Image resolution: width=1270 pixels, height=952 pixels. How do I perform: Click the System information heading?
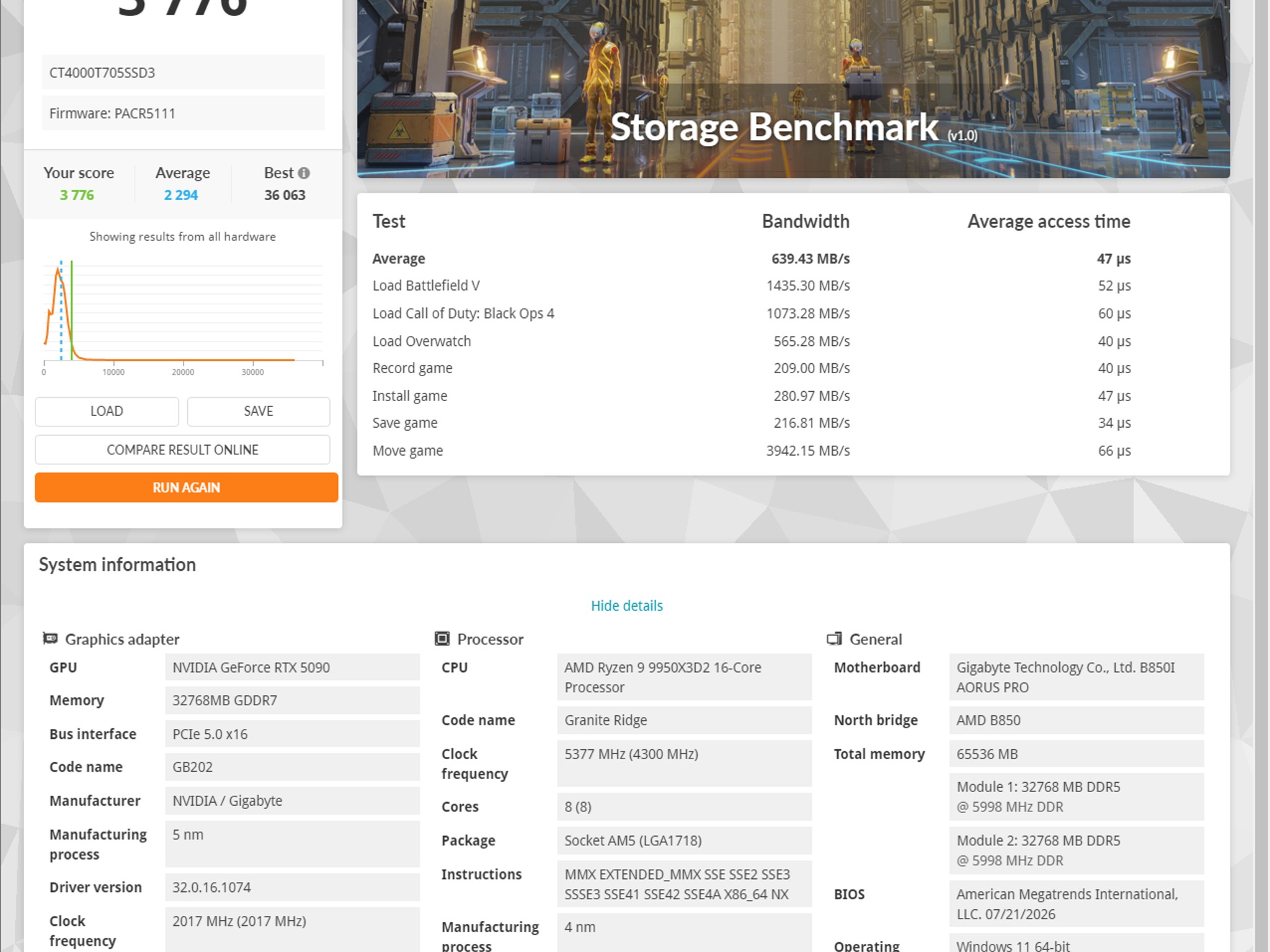pyautogui.click(x=117, y=565)
